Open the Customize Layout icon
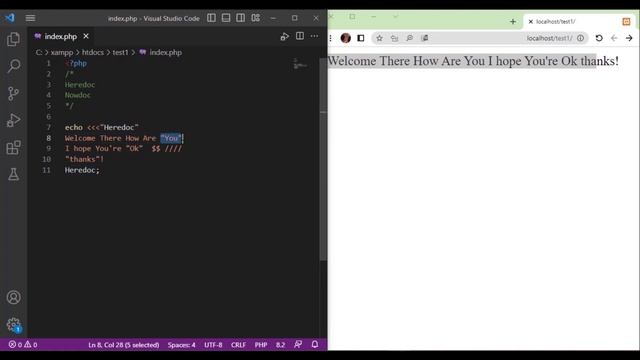This screenshot has width=640, height=360. tap(256, 18)
